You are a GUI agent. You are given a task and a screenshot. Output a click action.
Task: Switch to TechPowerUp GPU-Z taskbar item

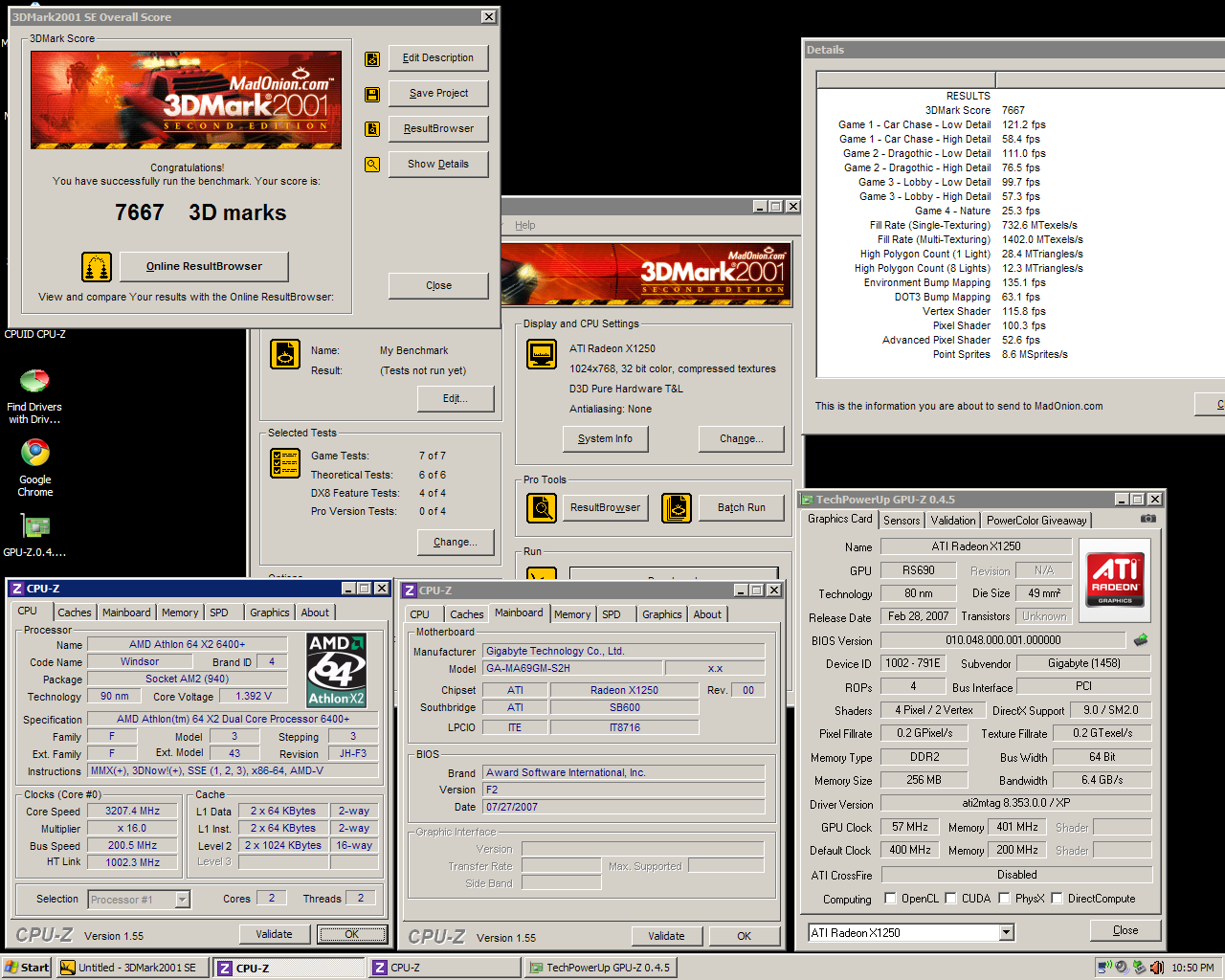tap(602, 968)
